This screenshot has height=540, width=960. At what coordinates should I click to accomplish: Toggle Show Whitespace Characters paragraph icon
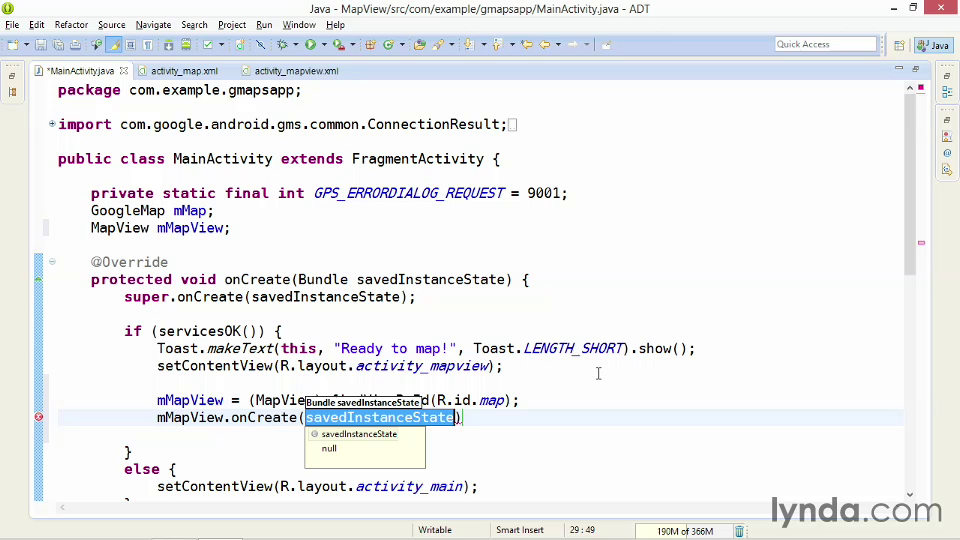[x=148, y=45]
